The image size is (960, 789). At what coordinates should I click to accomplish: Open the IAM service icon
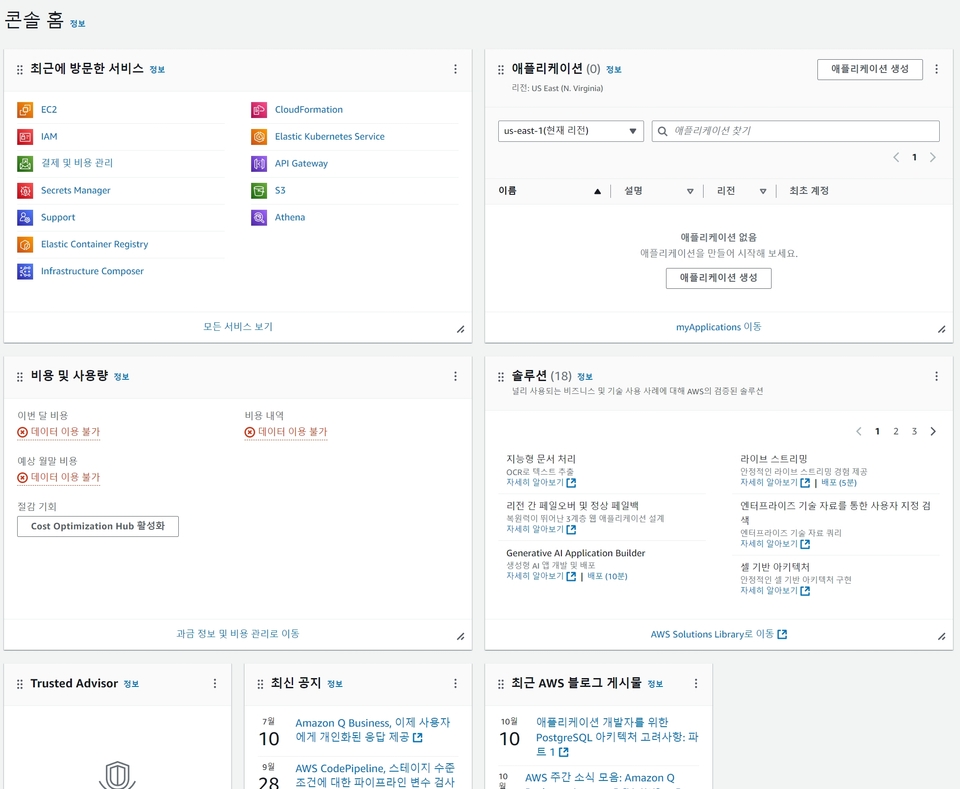tap(25, 136)
